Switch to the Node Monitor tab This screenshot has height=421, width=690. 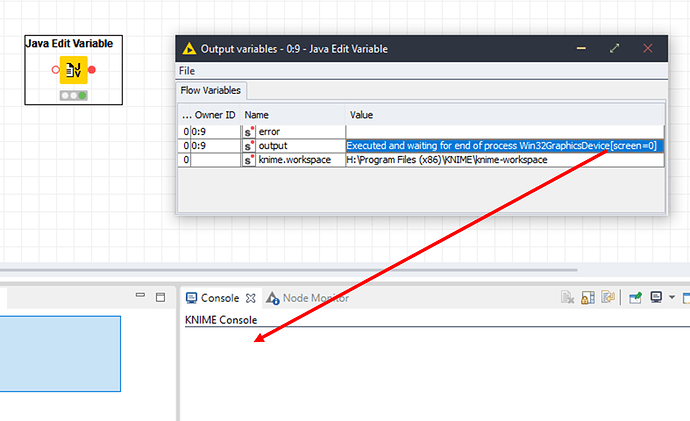tap(308, 298)
